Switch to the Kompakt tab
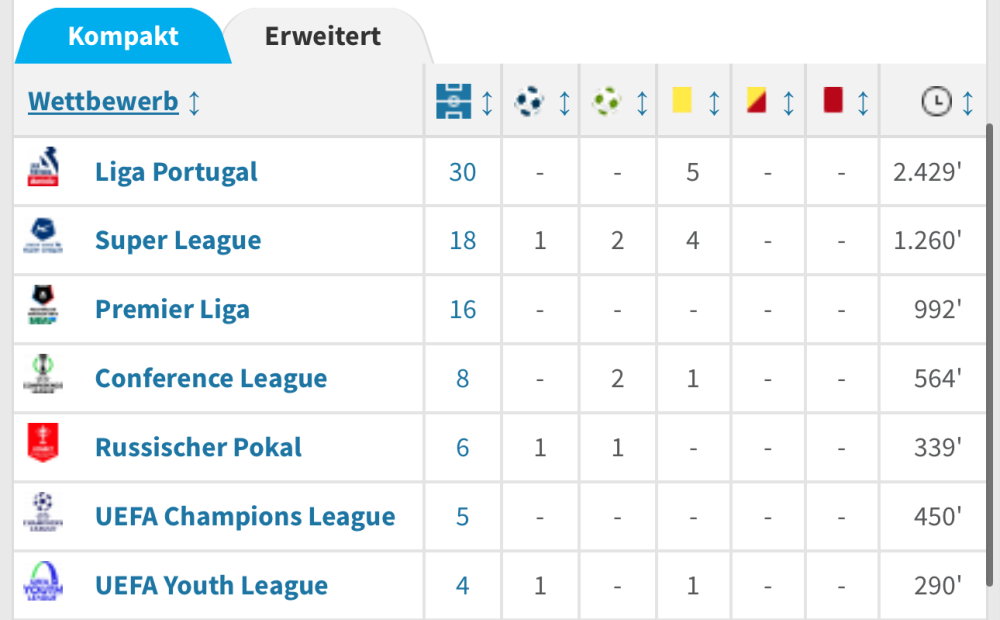 (x=123, y=37)
